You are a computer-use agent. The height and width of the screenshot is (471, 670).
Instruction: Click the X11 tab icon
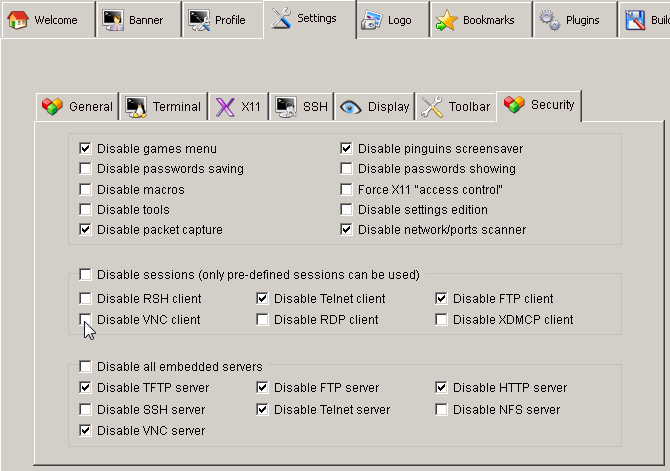(x=225, y=107)
